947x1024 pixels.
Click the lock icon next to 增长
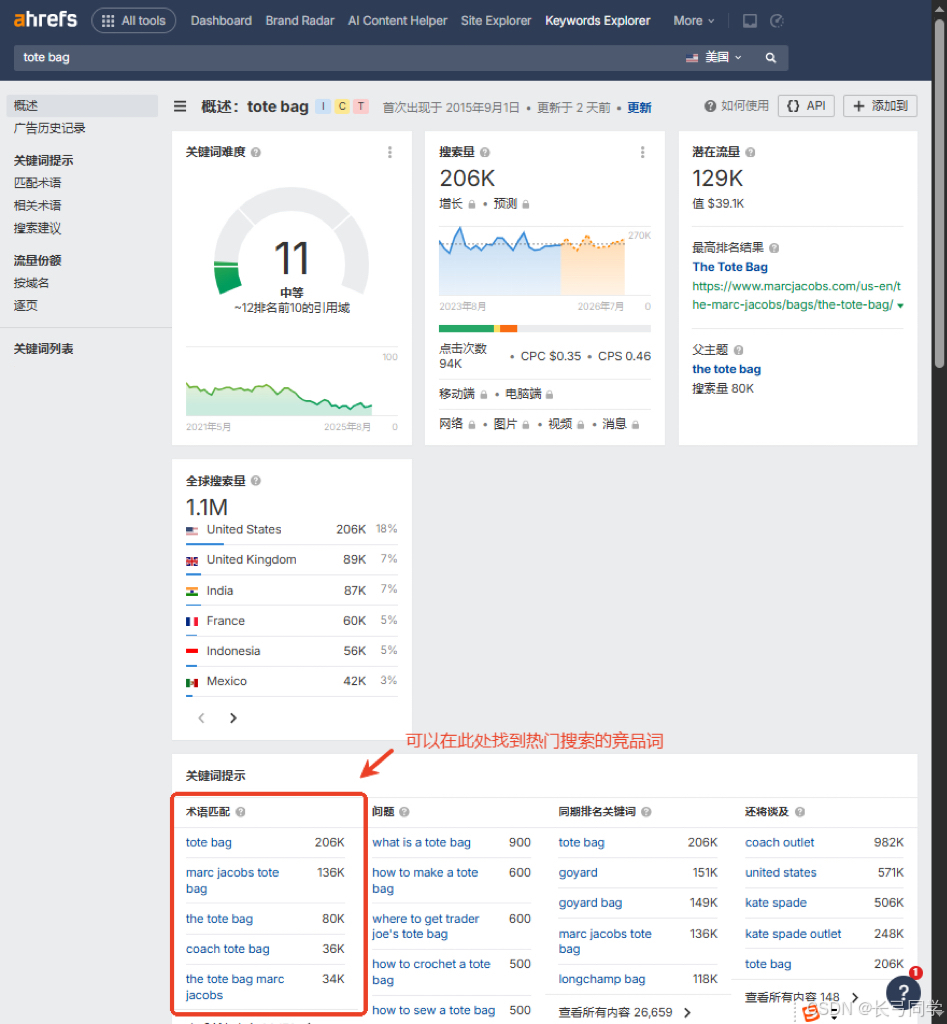click(472, 204)
